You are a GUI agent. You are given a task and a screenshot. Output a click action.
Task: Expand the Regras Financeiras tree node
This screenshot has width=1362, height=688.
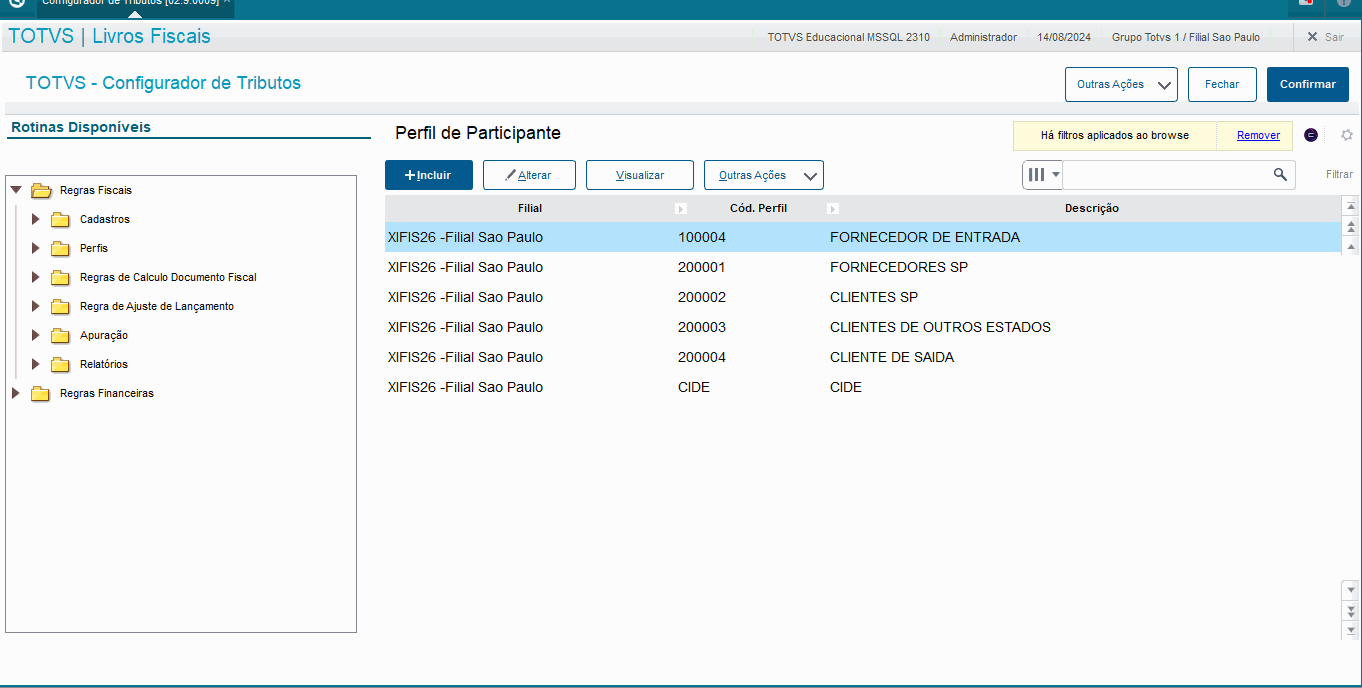15,393
